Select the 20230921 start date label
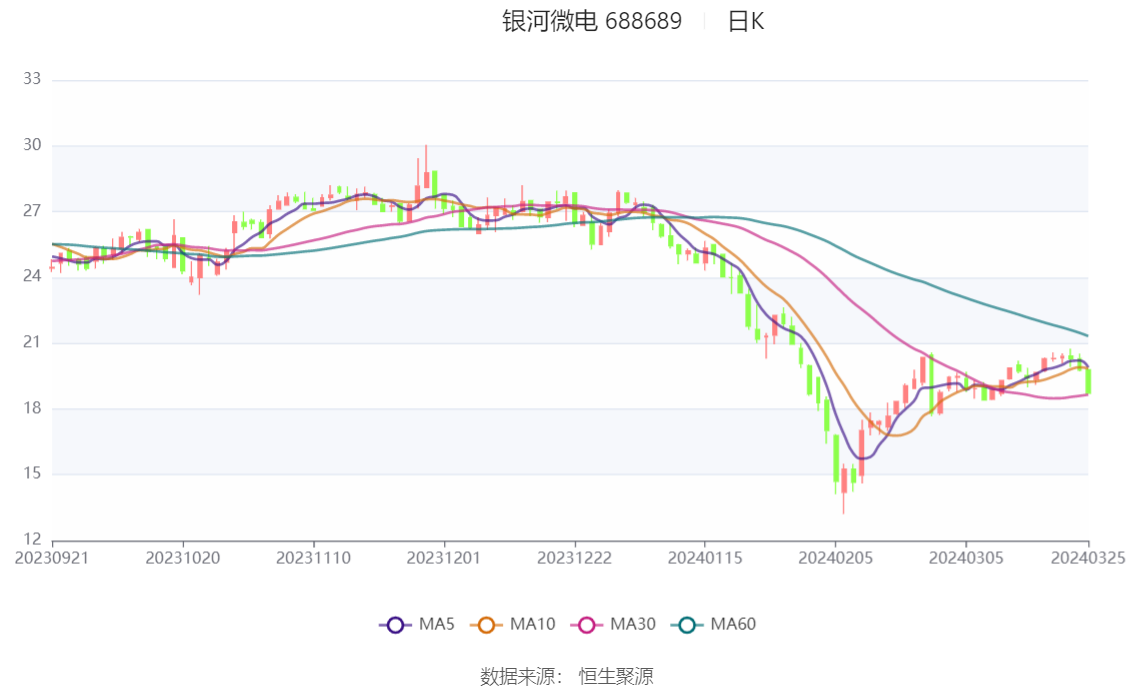 [x=52, y=558]
